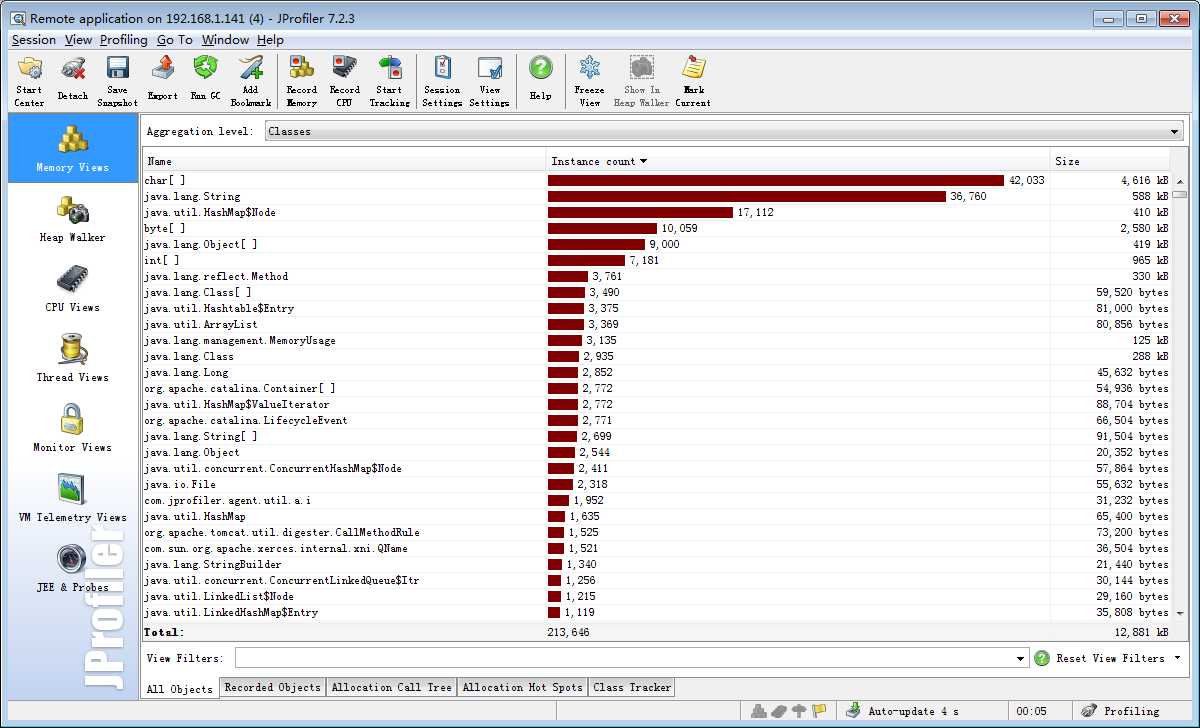This screenshot has width=1200, height=728.
Task: Select the java.util.LinkedHashMap$Entry row
Action: click(x=657, y=612)
